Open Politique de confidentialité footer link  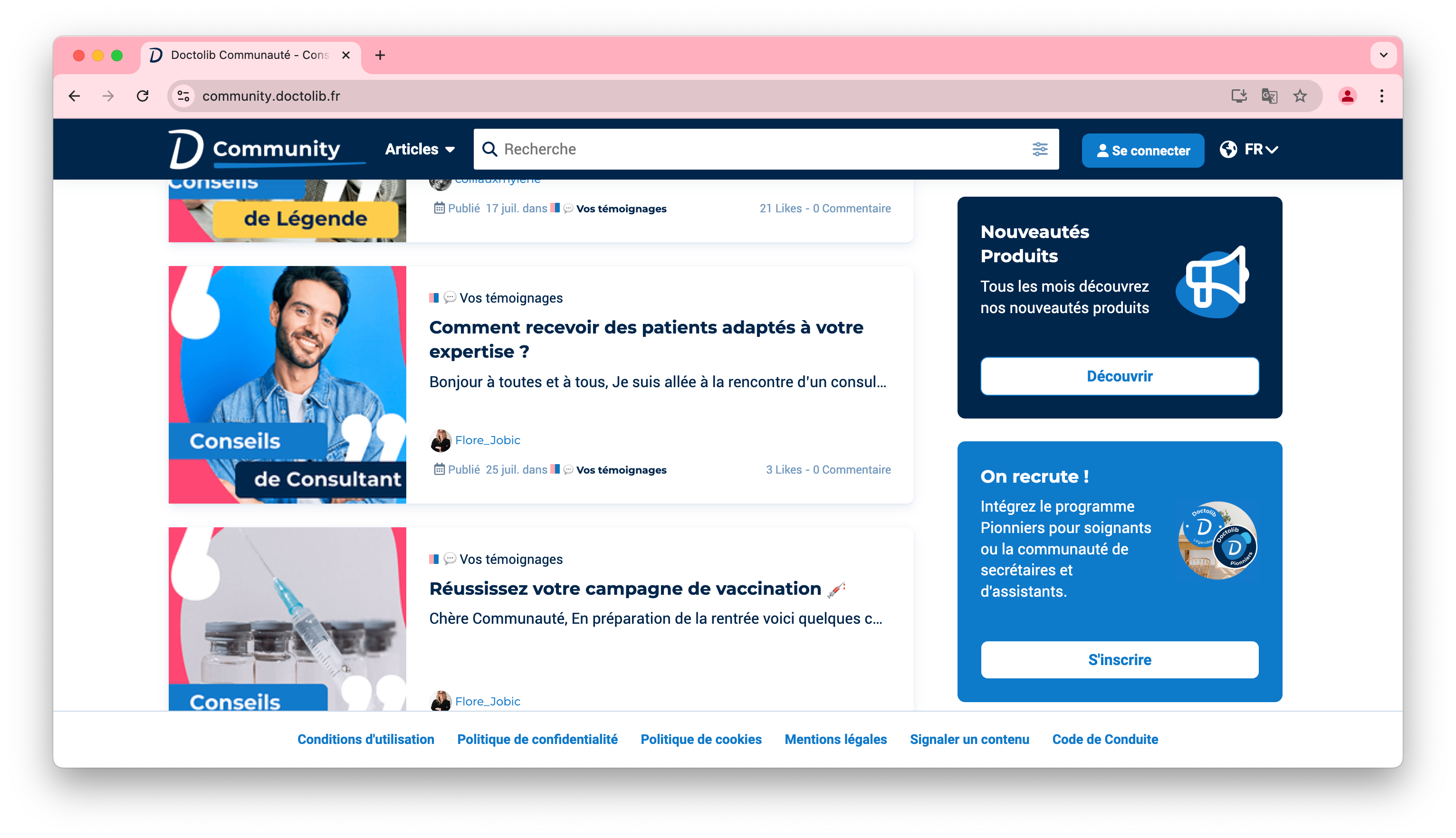tap(537, 739)
